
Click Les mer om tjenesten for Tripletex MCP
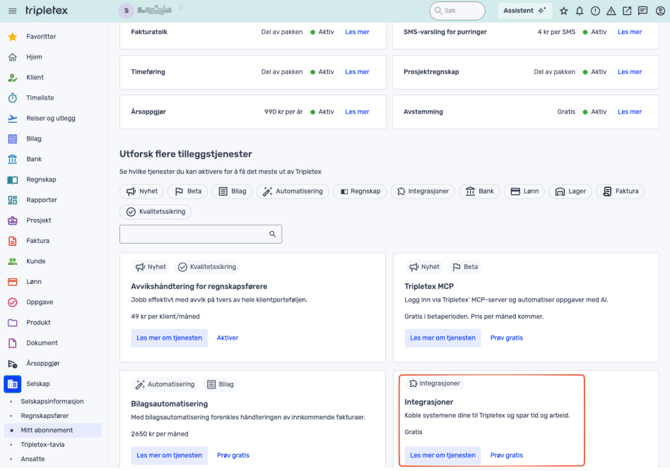443,338
